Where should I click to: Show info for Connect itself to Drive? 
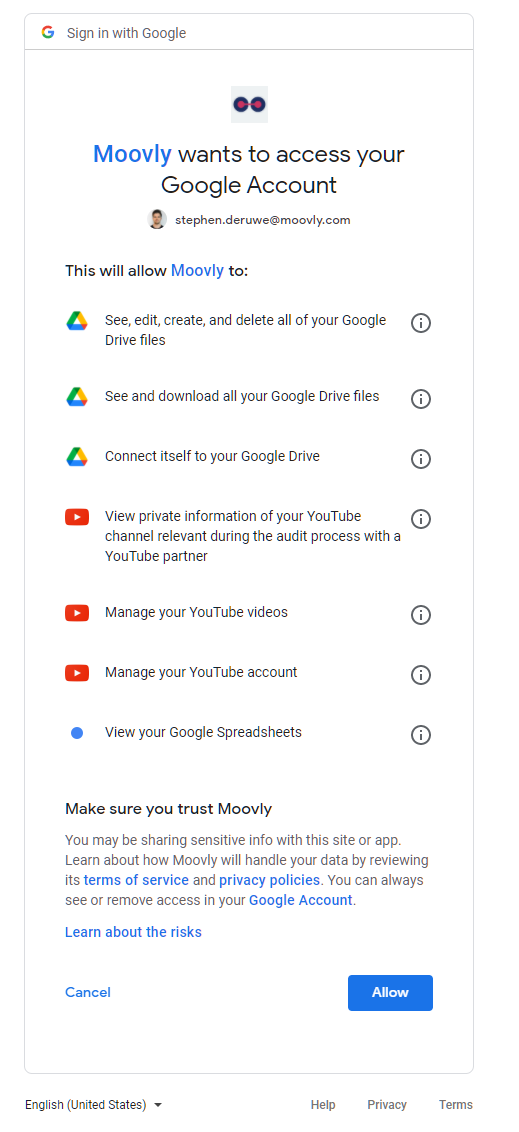tap(421, 458)
